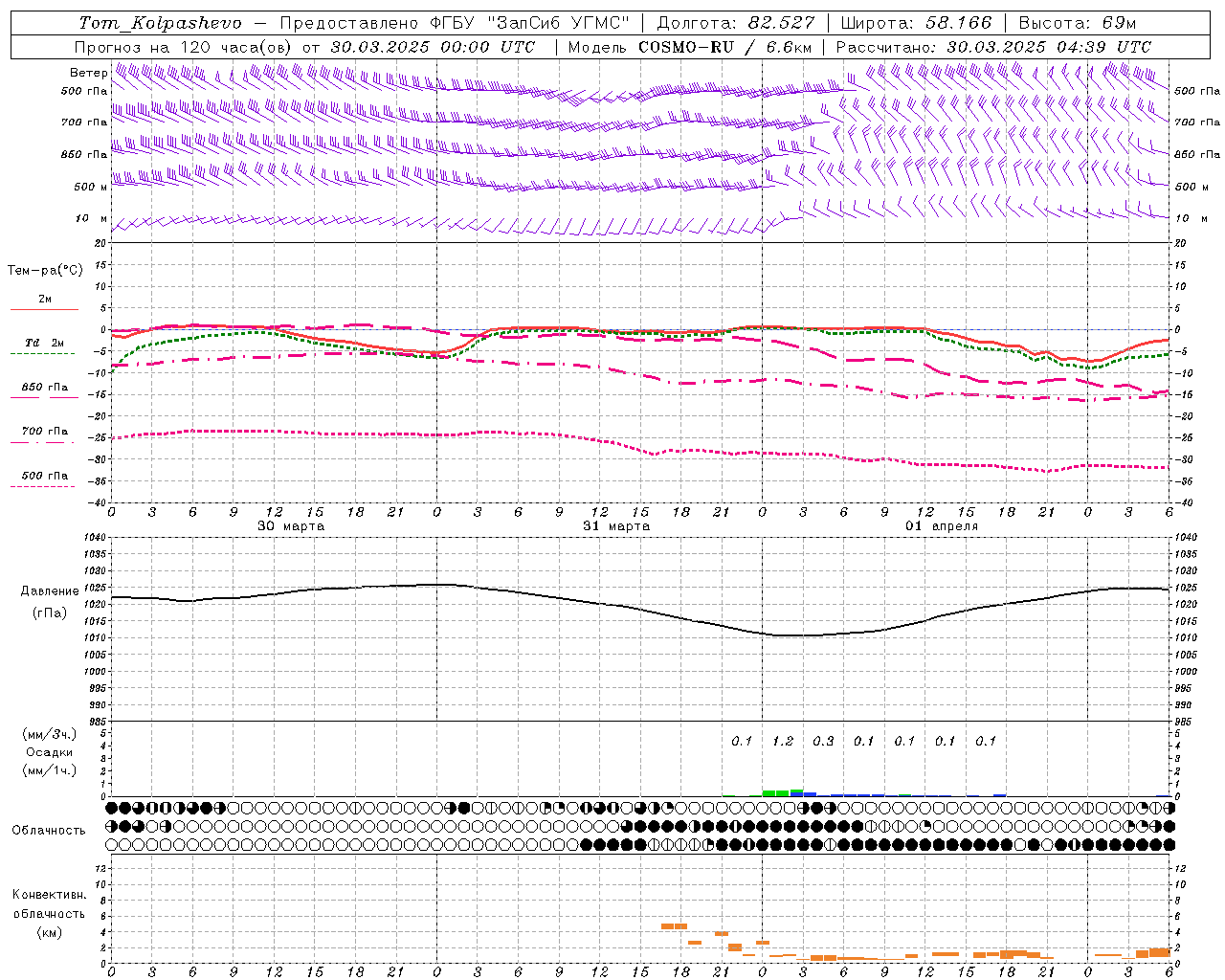This screenshot has width=1225, height=980.
Task: Click the green dashed line under "Td 2м"
Action: point(42,354)
